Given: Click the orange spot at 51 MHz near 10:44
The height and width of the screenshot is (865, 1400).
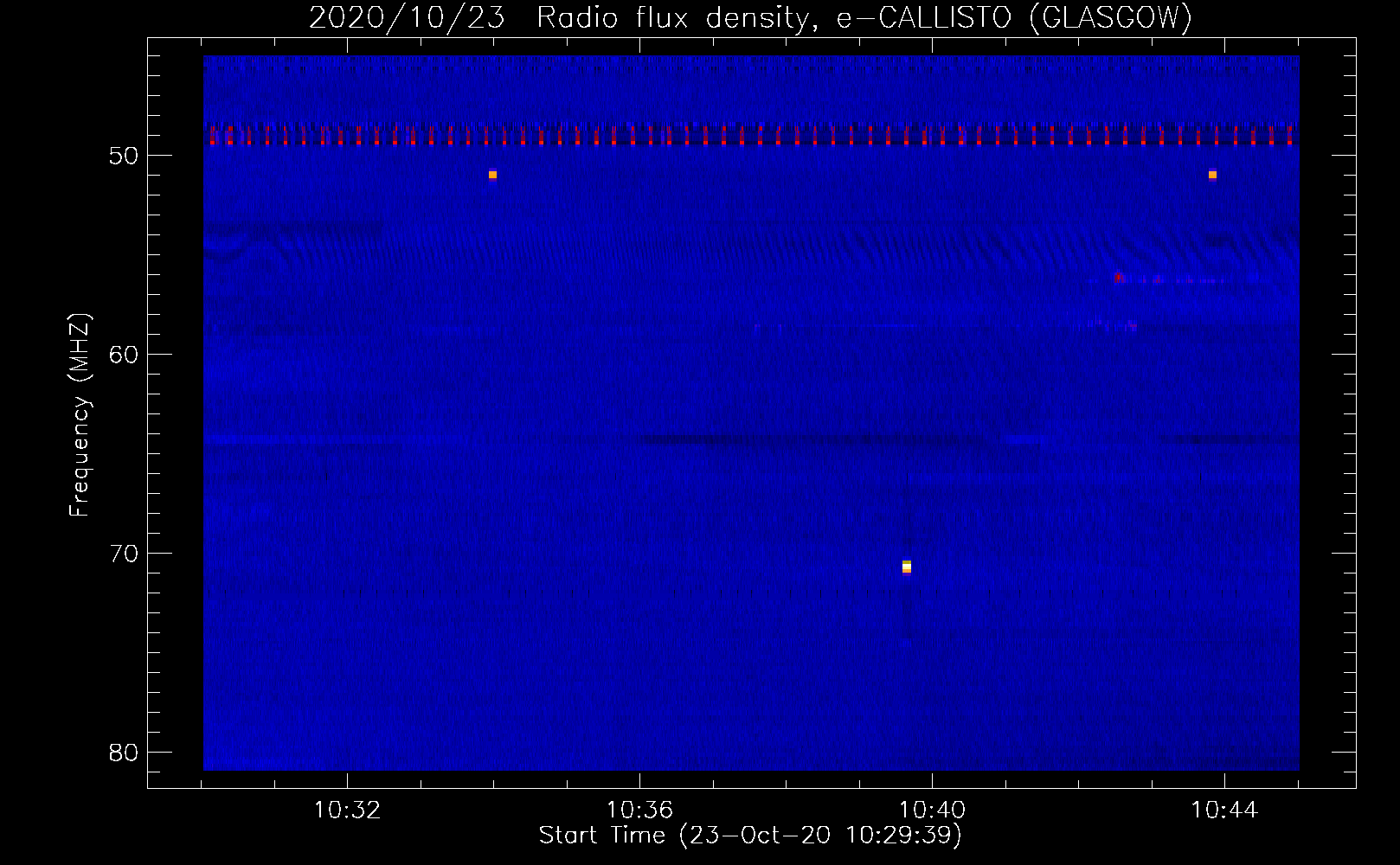Looking at the screenshot, I should tap(1212, 175).
